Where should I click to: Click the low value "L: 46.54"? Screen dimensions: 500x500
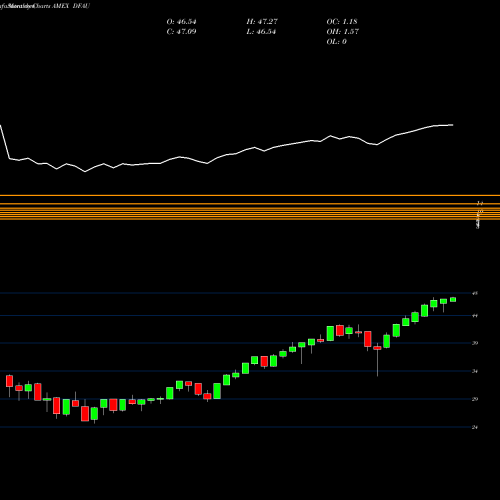point(261,32)
